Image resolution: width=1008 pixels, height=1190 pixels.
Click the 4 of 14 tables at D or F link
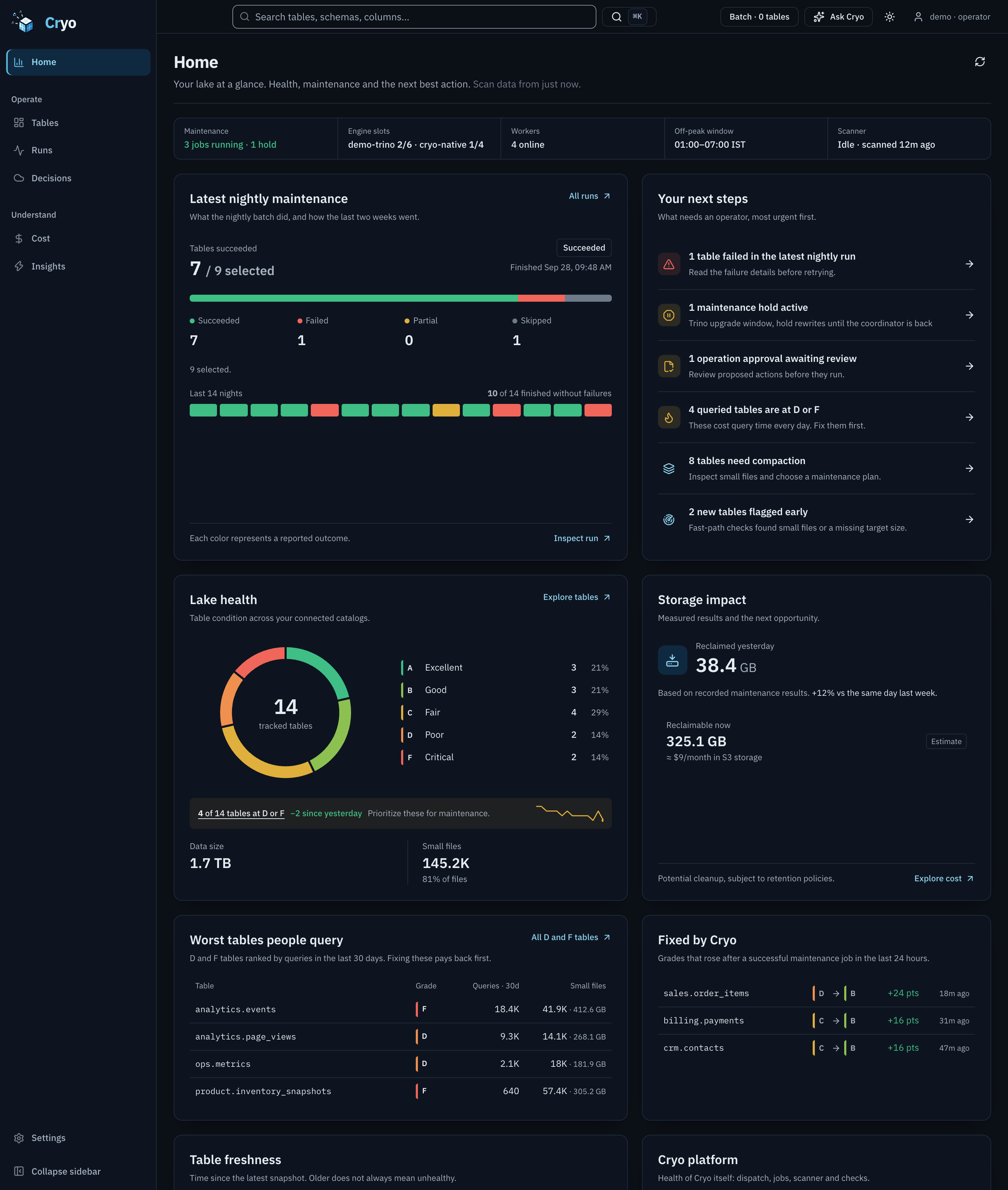(241, 813)
